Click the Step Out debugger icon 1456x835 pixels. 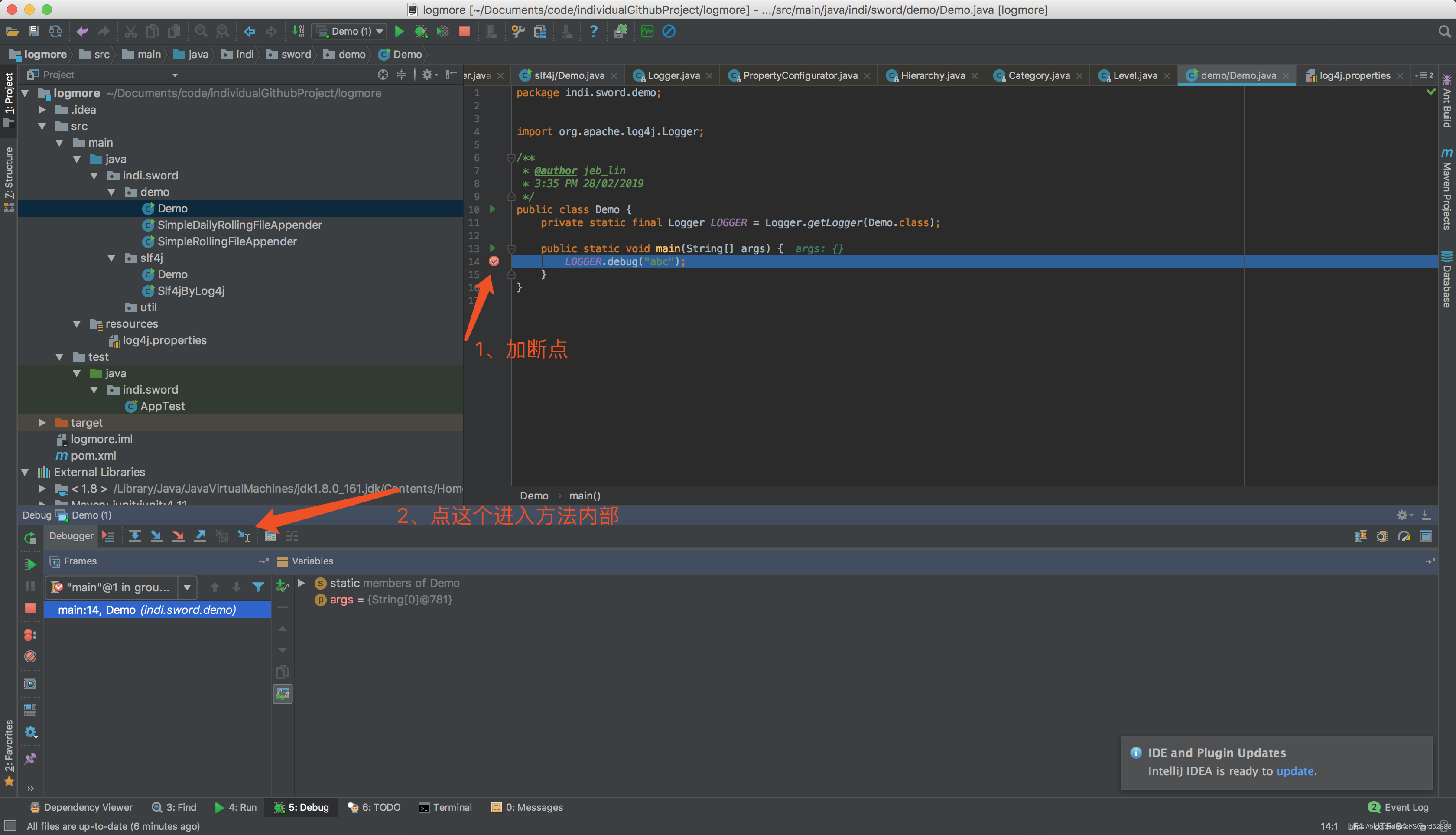(200, 536)
